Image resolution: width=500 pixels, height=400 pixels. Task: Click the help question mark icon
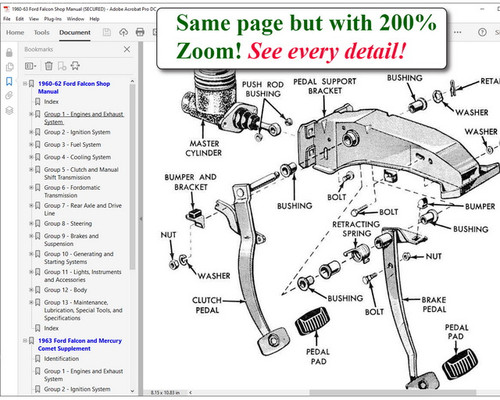[x=482, y=32]
